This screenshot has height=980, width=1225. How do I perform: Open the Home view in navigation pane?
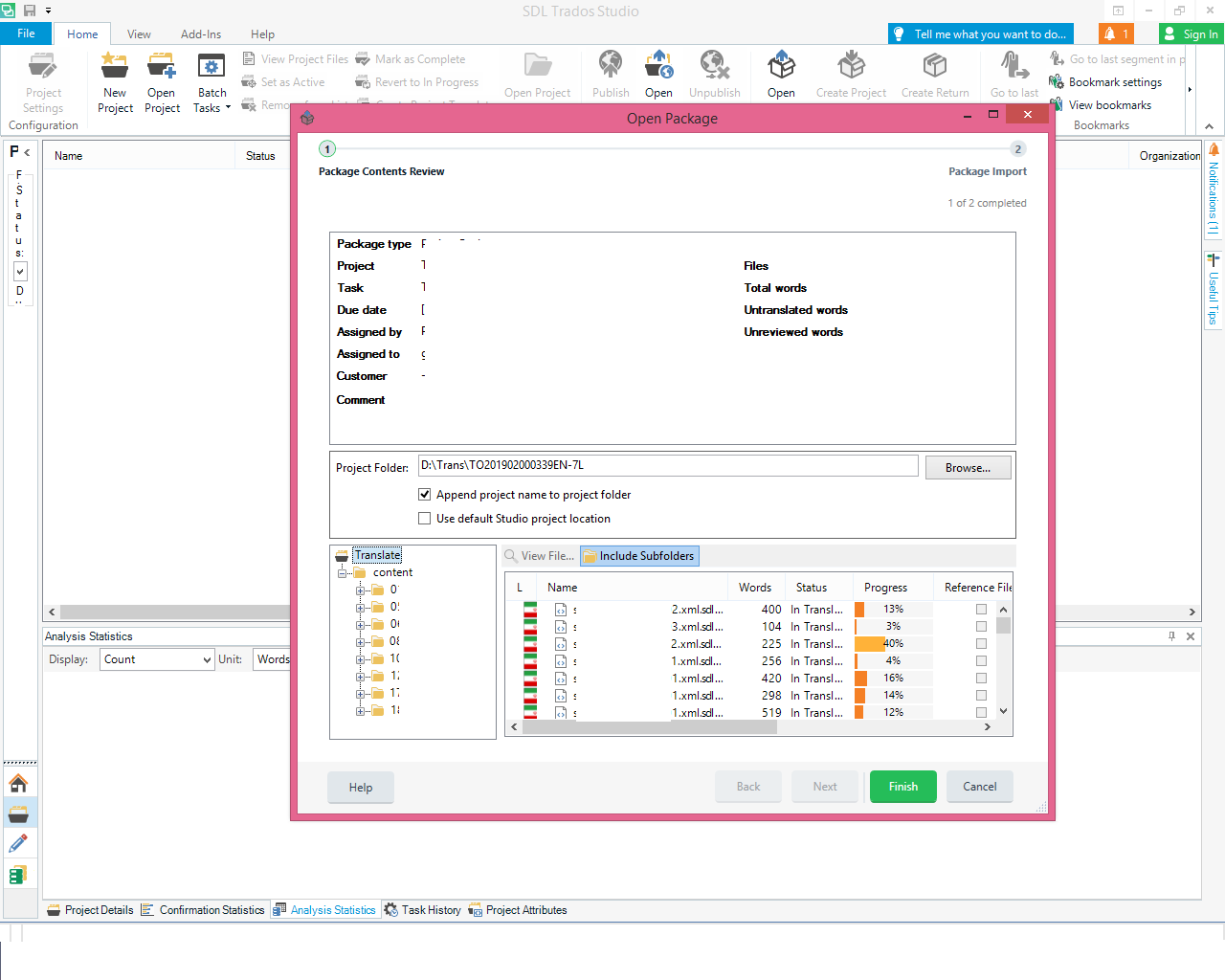[x=18, y=783]
